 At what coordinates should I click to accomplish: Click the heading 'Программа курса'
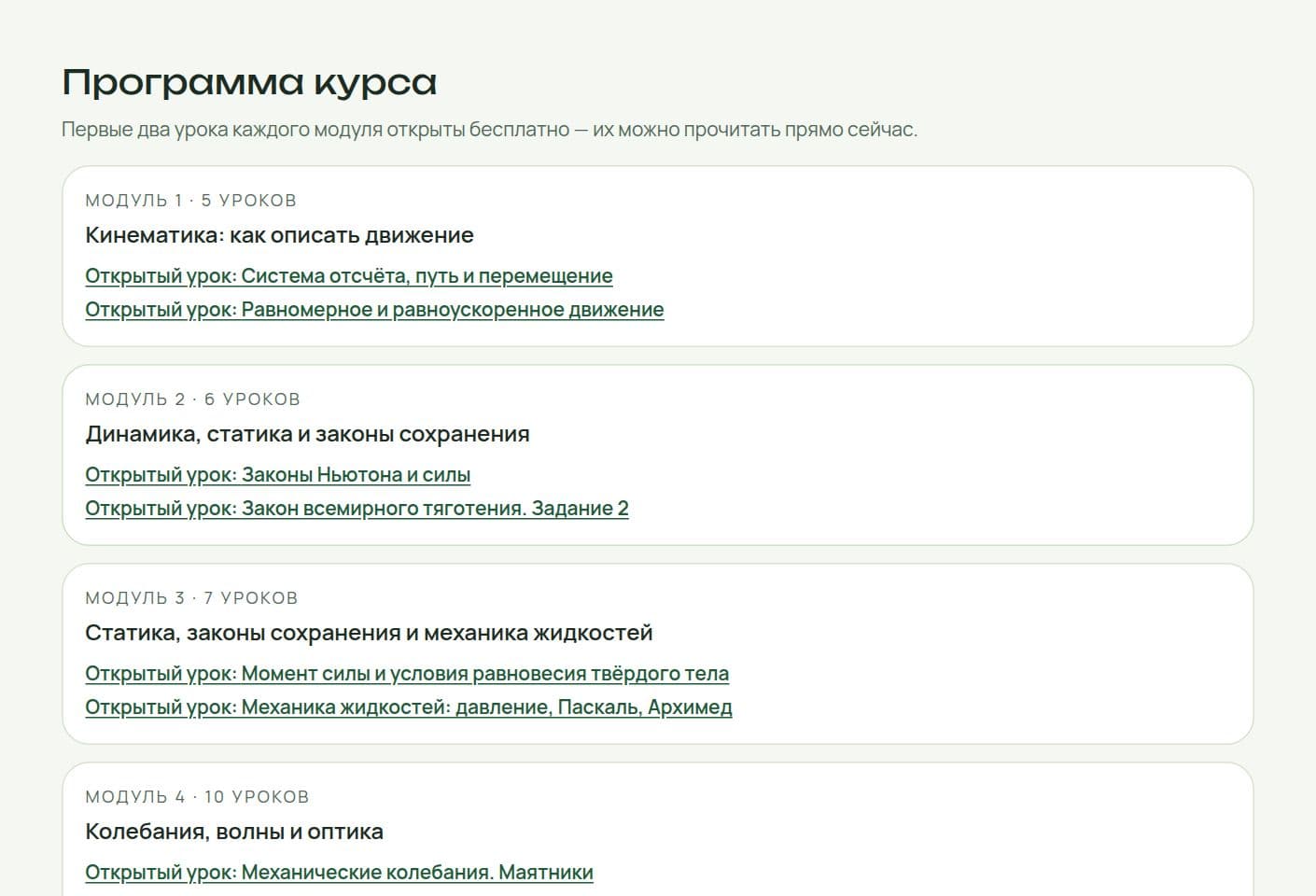click(x=249, y=82)
